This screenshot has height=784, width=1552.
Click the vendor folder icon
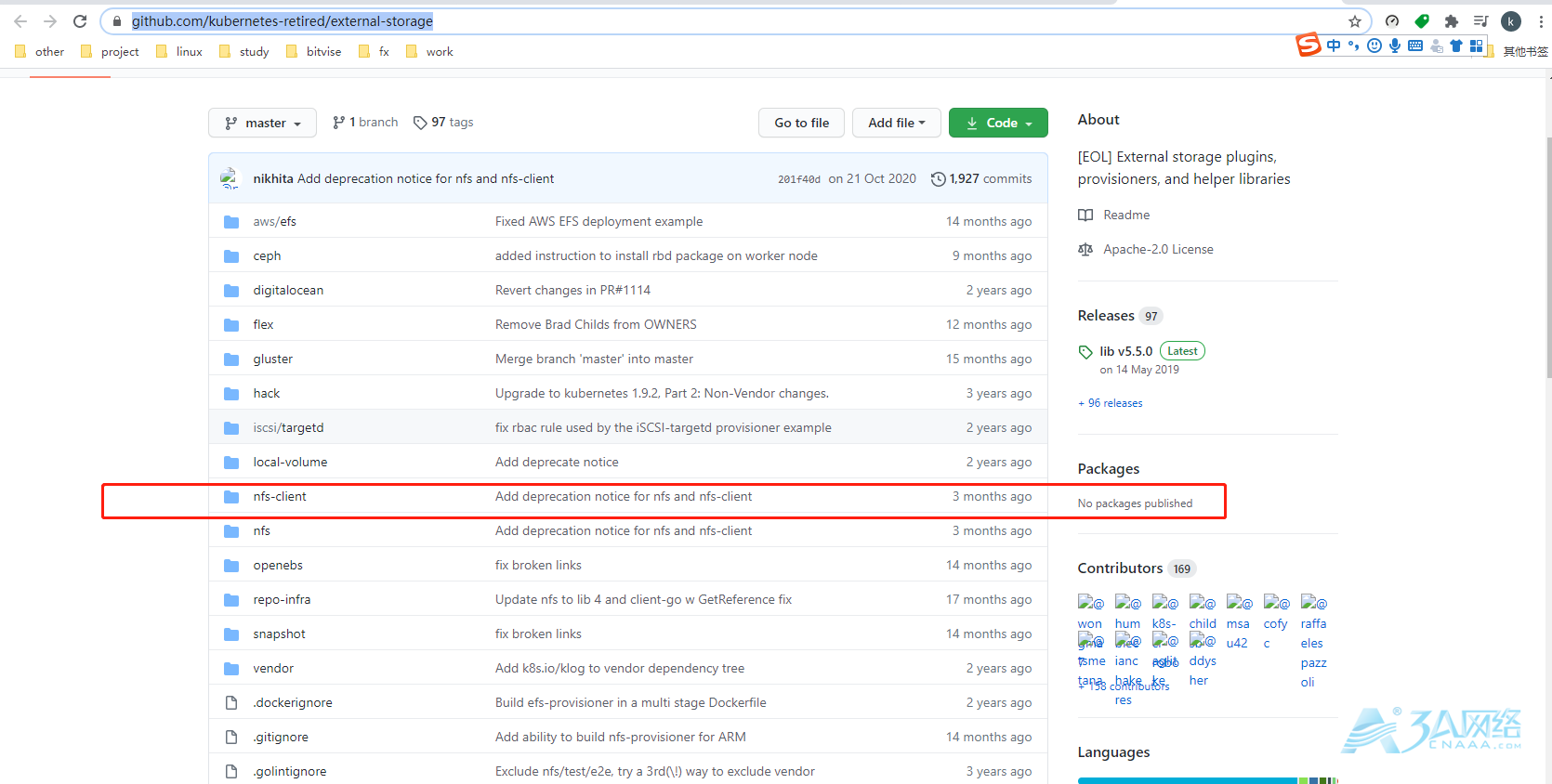pos(231,668)
